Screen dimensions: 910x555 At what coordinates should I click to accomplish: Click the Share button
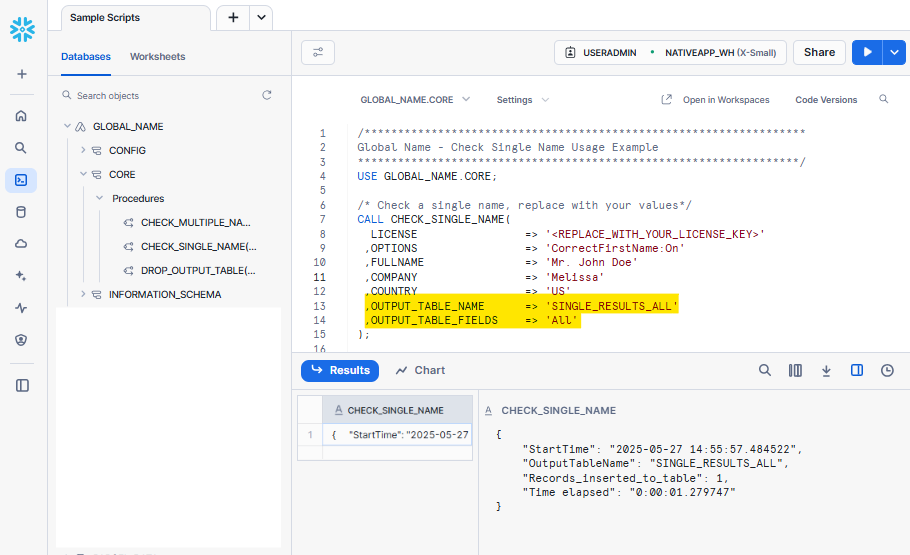[819, 52]
